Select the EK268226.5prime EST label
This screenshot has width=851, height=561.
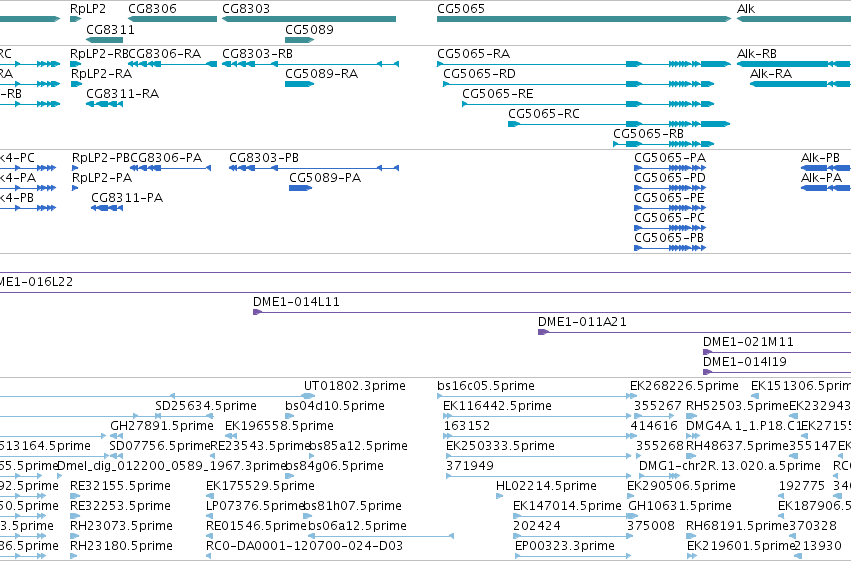pos(684,386)
